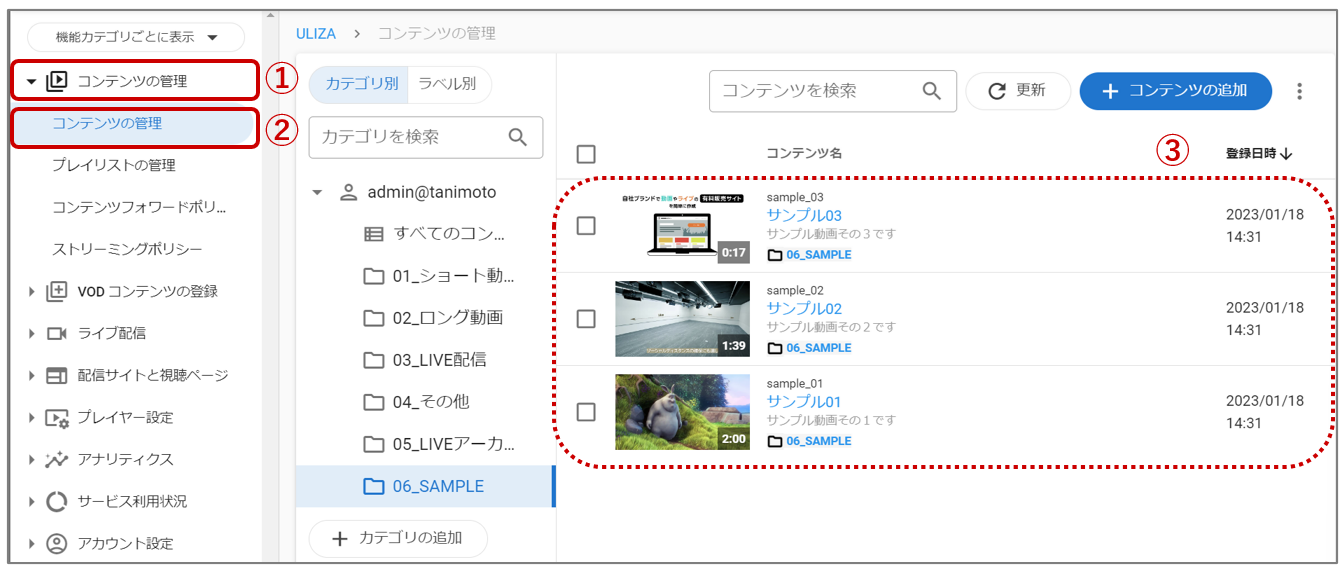Expand the アナリティクス arrow
This screenshot has width=1344, height=571.
[32, 460]
